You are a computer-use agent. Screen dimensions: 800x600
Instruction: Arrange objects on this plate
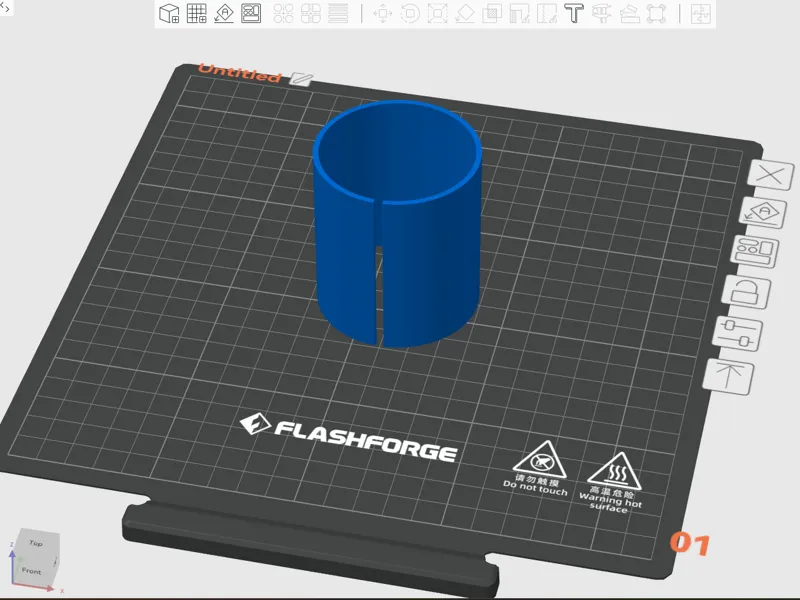coord(755,252)
